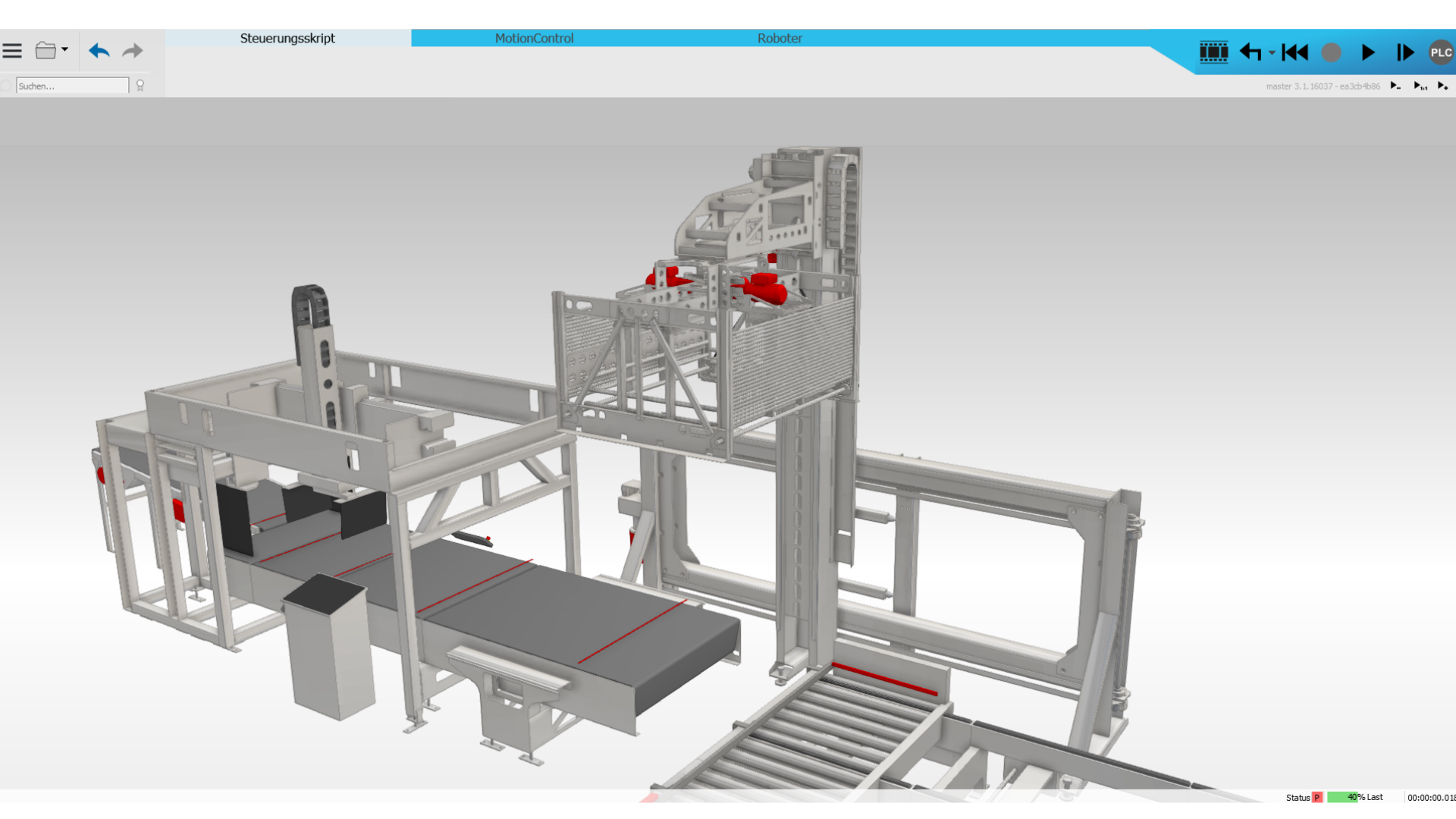This screenshot has width=1456, height=819.
Task: Open the hamburger main menu
Action: [12, 51]
